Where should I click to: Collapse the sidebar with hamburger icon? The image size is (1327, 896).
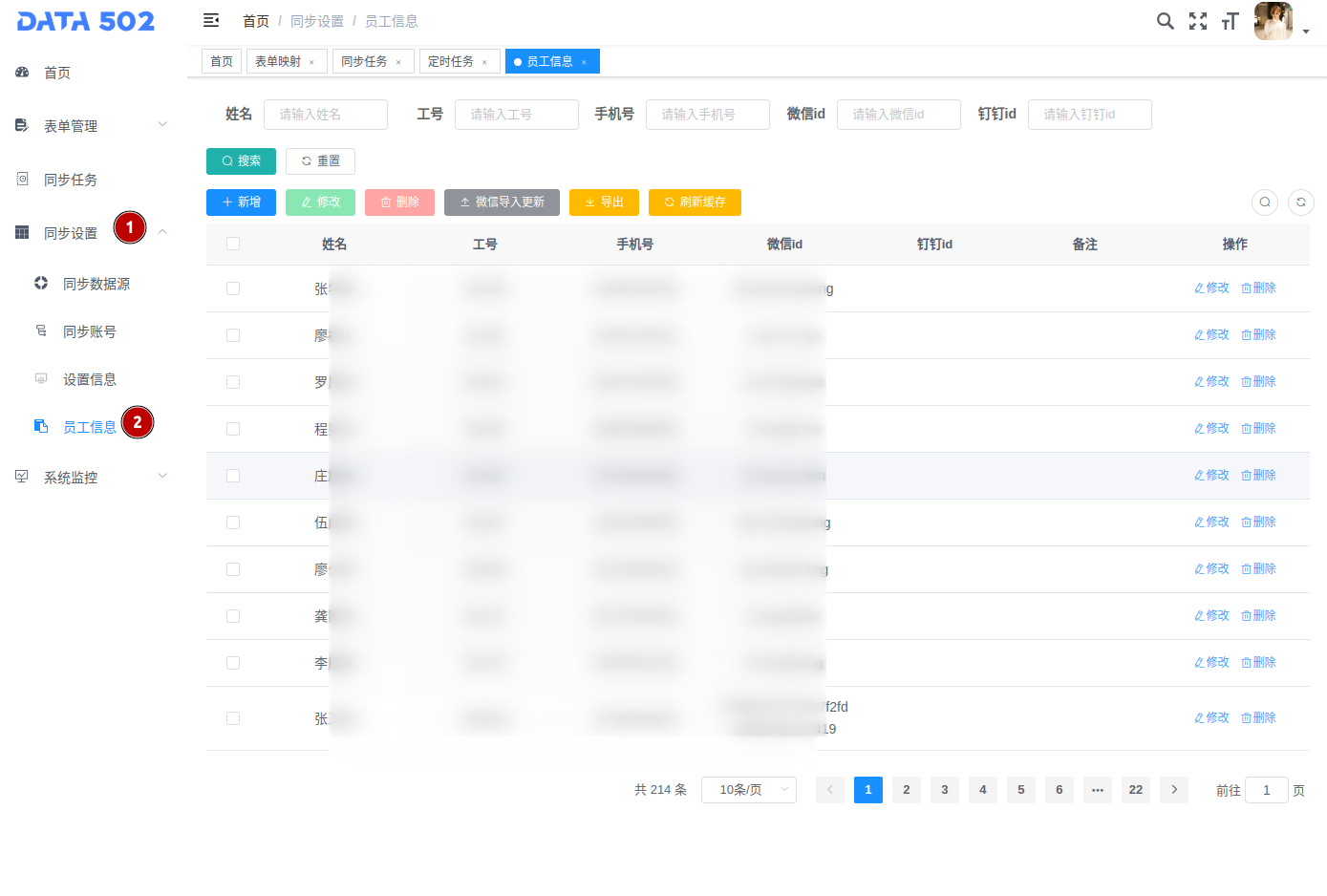[x=211, y=20]
